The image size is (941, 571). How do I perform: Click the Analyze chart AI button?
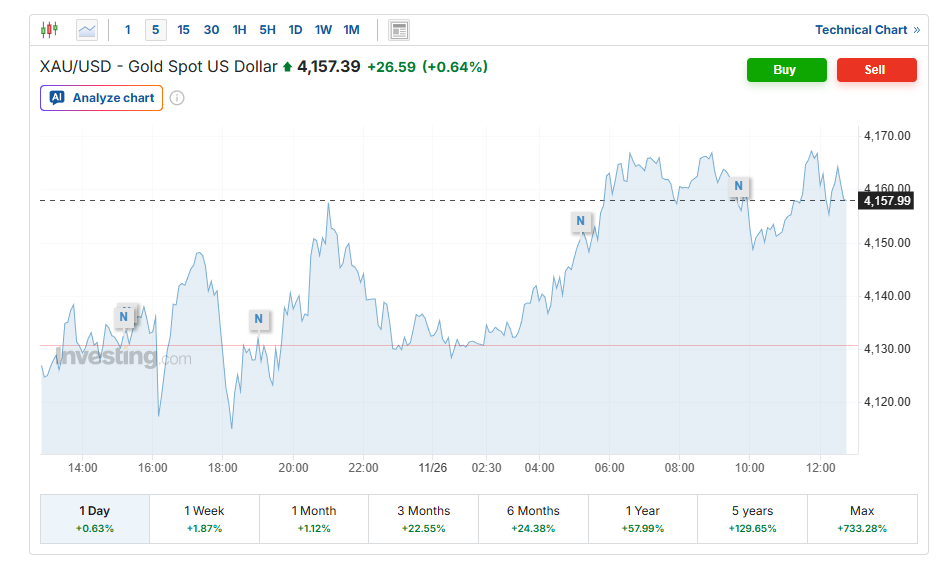tap(101, 98)
